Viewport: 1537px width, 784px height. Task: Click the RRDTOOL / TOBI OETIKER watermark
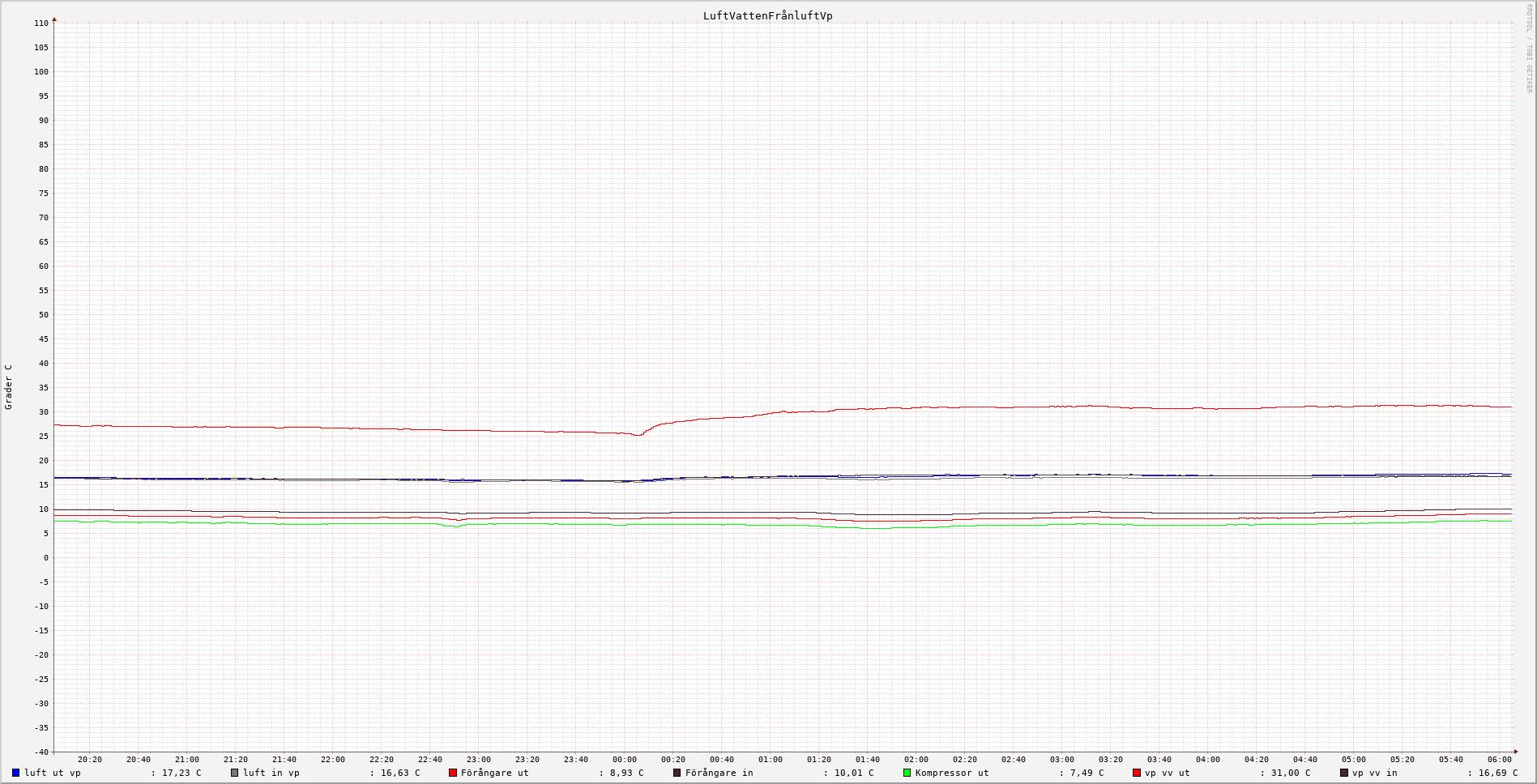pyautogui.click(x=1529, y=49)
